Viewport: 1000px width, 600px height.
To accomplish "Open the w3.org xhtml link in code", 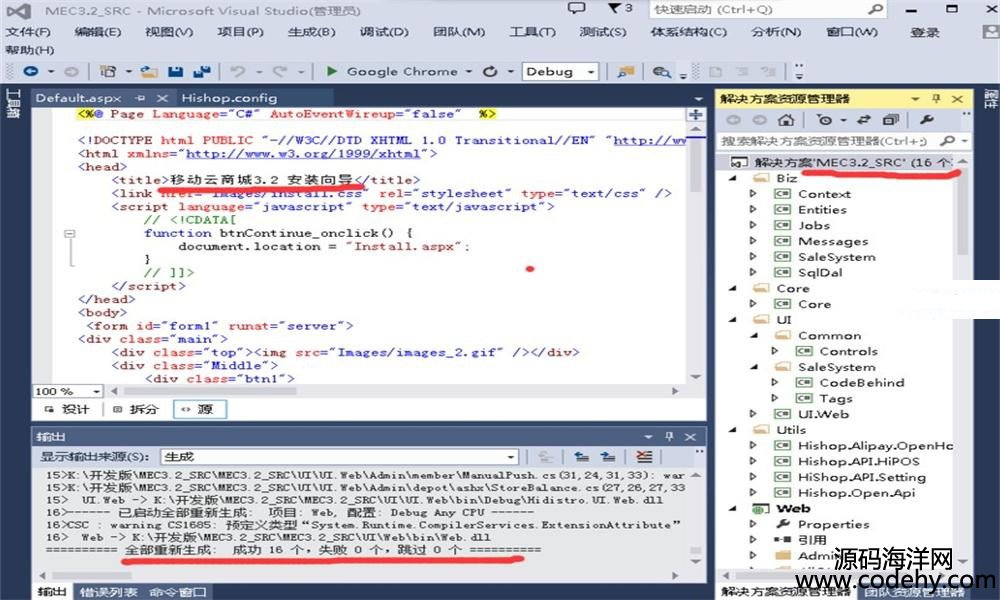I will 303,154.
